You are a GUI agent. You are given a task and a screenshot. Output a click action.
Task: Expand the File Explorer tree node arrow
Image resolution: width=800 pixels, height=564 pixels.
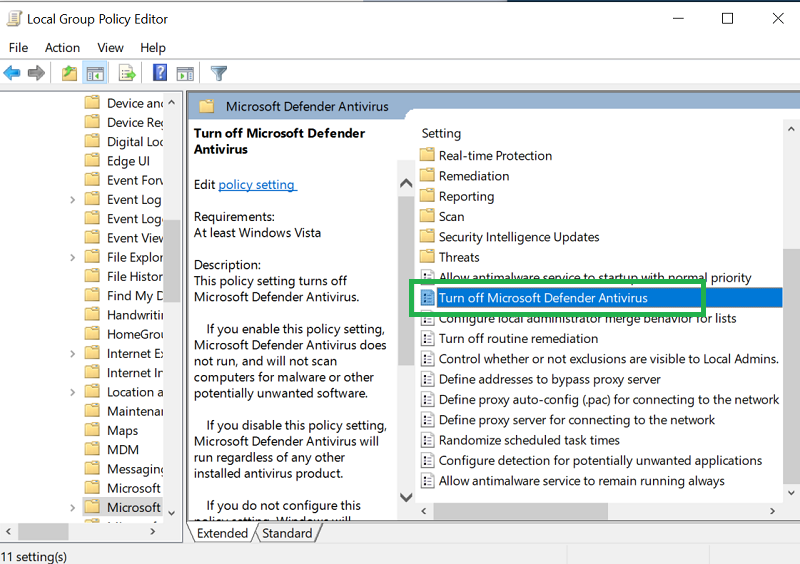pos(72,257)
